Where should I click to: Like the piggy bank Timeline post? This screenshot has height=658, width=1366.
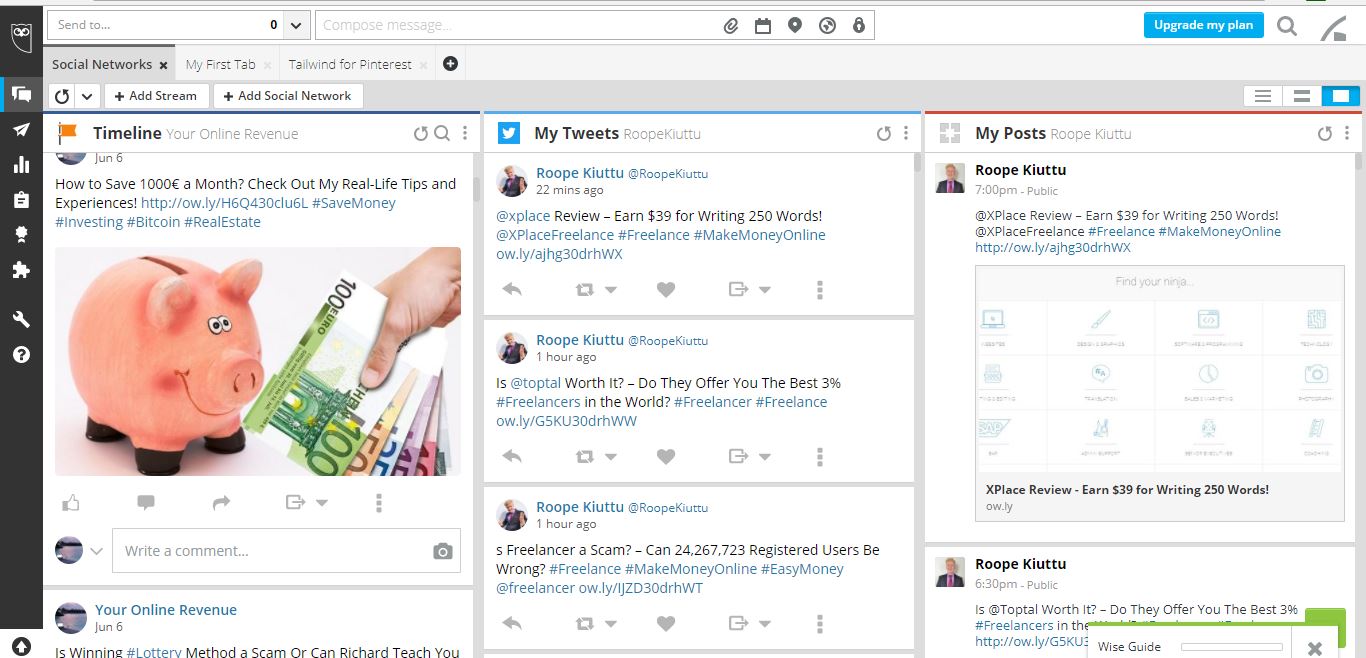click(70, 502)
